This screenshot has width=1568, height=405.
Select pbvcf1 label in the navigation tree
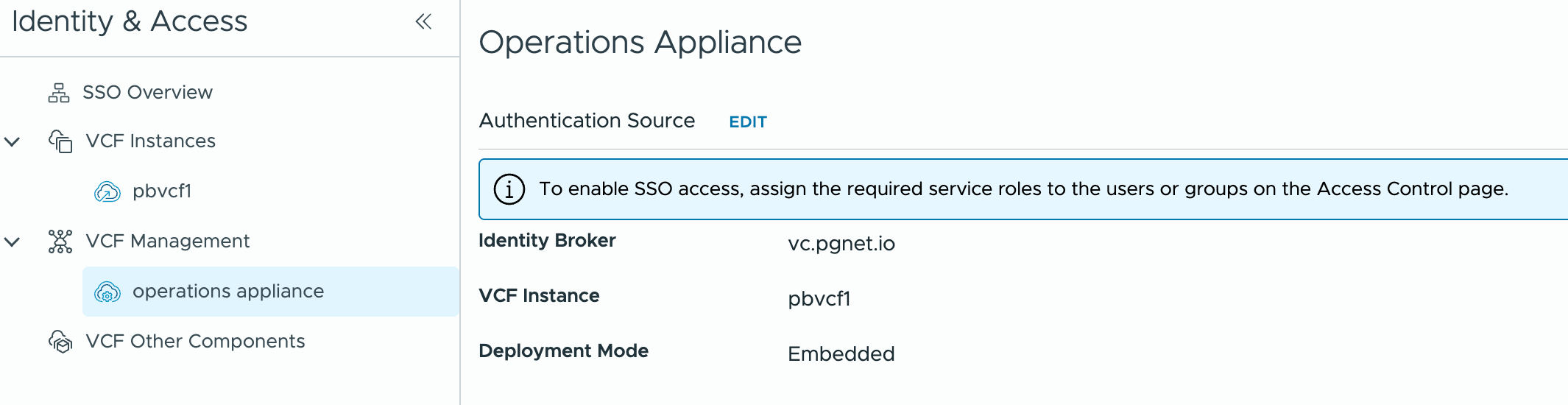[162, 191]
